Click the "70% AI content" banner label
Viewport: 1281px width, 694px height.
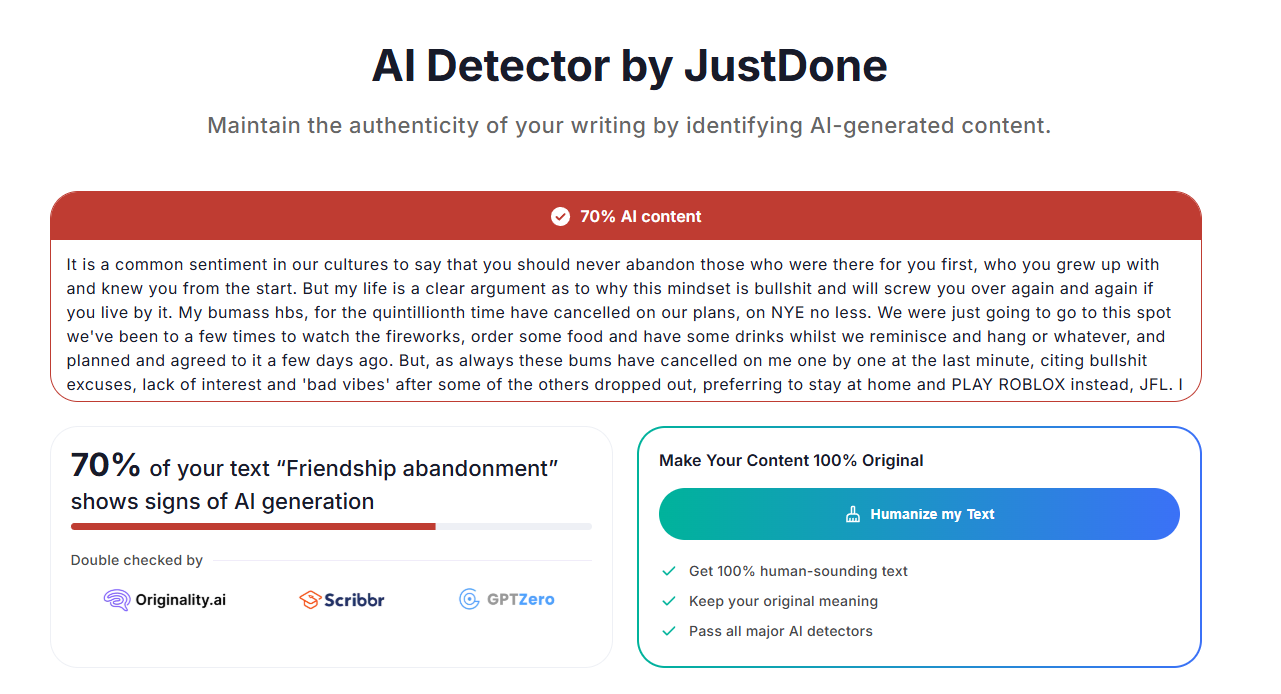click(640, 216)
